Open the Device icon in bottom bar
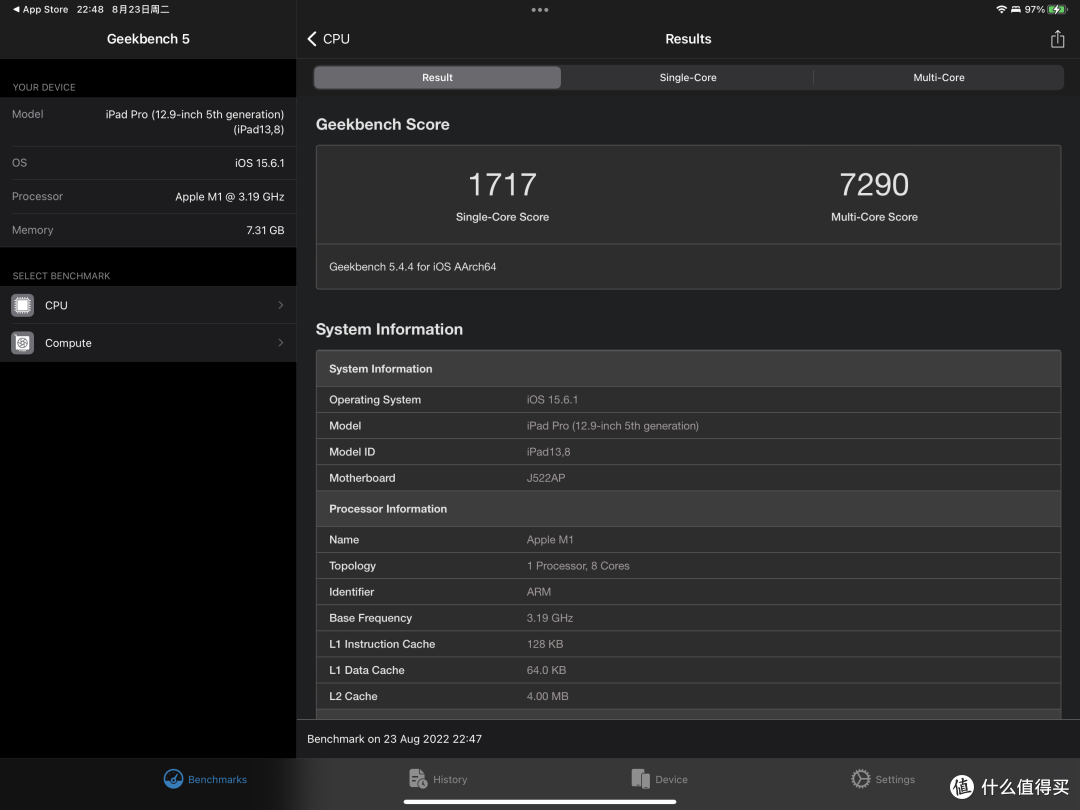The width and height of the screenshot is (1080, 810). pos(641,779)
